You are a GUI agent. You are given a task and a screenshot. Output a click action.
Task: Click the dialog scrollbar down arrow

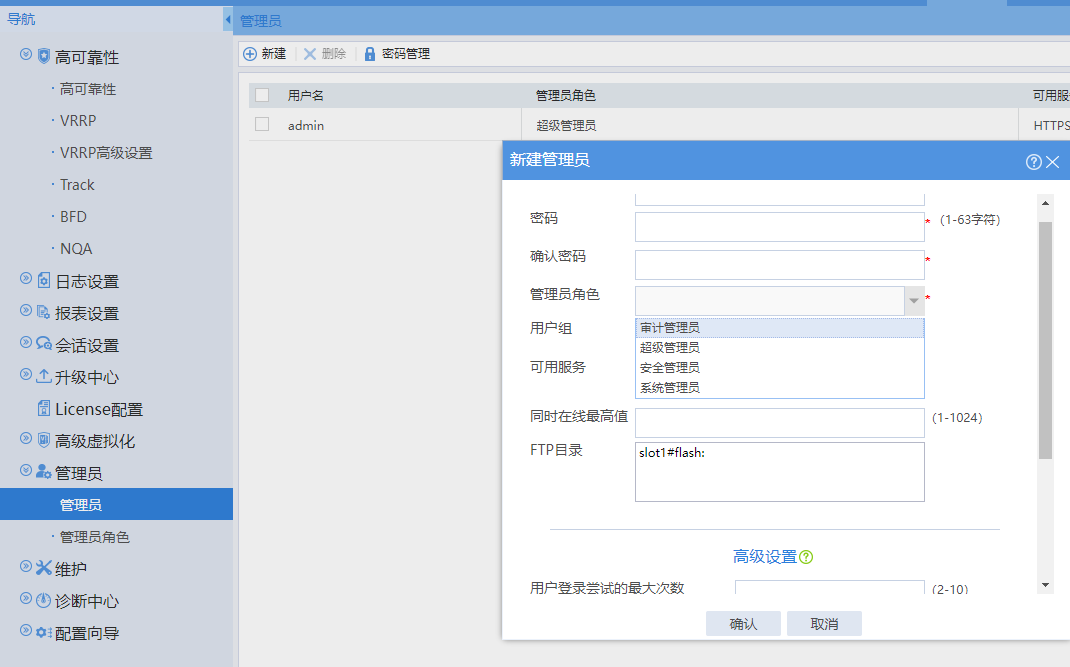(1045, 585)
